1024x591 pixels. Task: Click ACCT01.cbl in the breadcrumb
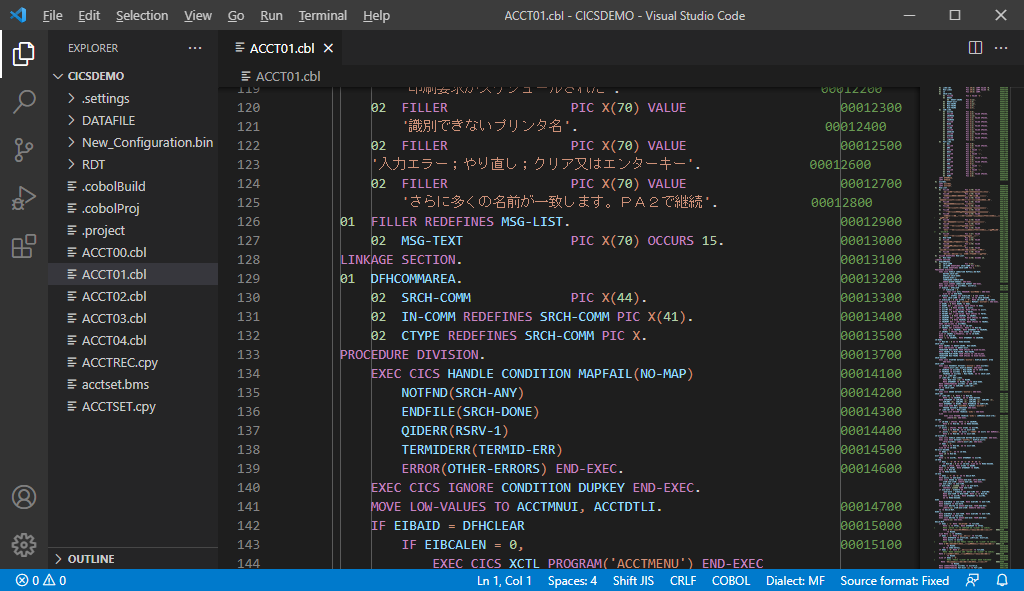click(x=287, y=76)
